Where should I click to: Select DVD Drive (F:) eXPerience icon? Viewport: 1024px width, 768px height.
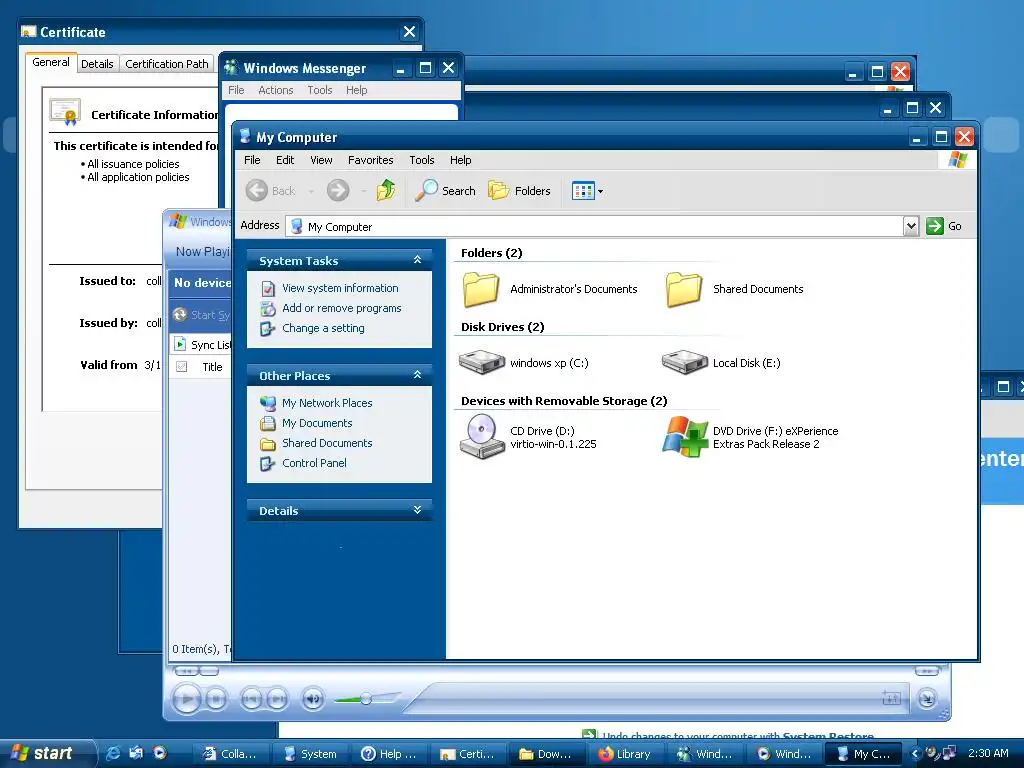point(684,436)
